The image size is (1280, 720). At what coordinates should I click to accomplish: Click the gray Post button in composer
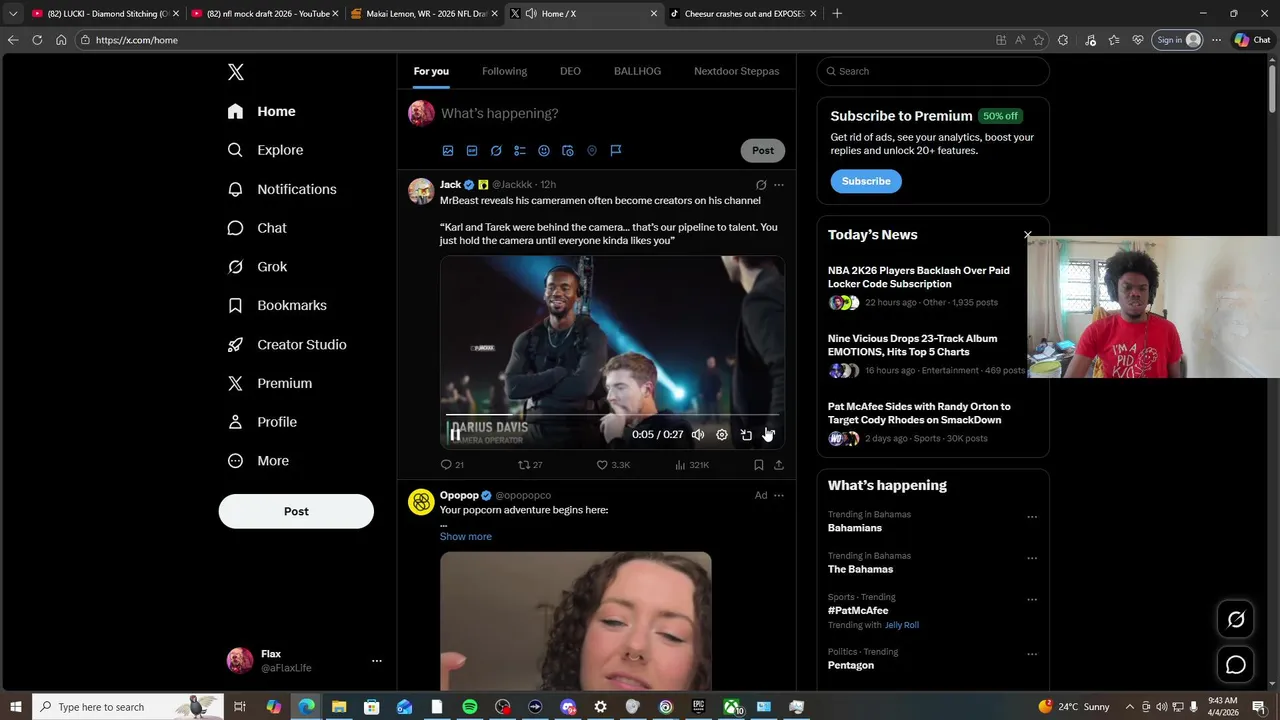click(x=763, y=151)
